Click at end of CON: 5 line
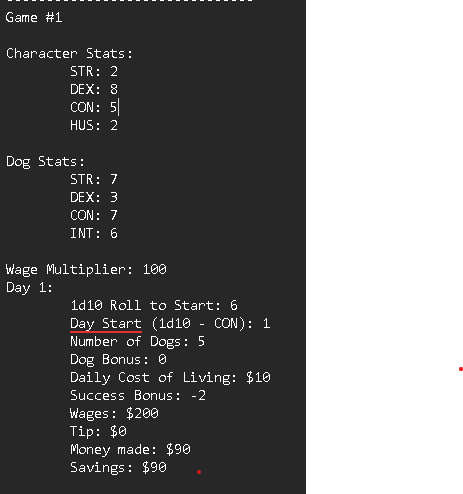The width and height of the screenshot is (463, 494). tap(118, 107)
